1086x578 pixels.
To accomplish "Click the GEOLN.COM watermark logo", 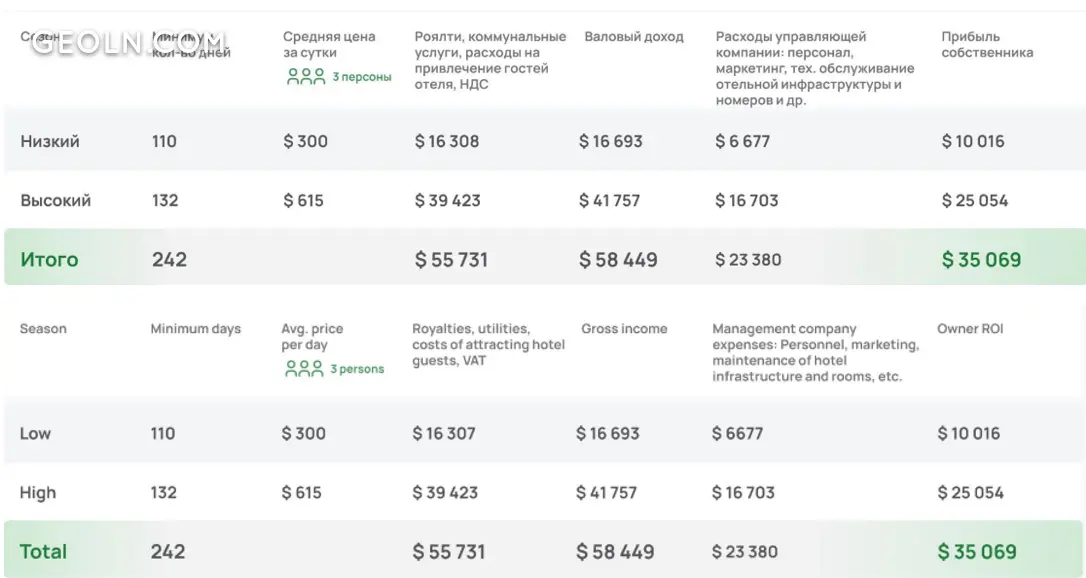I will 128,43.
